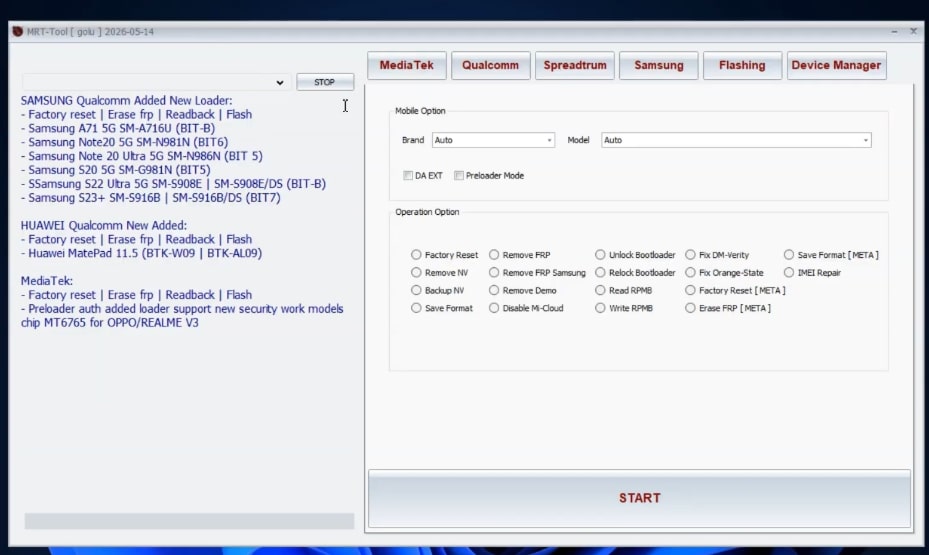Image resolution: width=929 pixels, height=555 pixels.
Task: Close the MRT-Tool window
Action: point(914,31)
